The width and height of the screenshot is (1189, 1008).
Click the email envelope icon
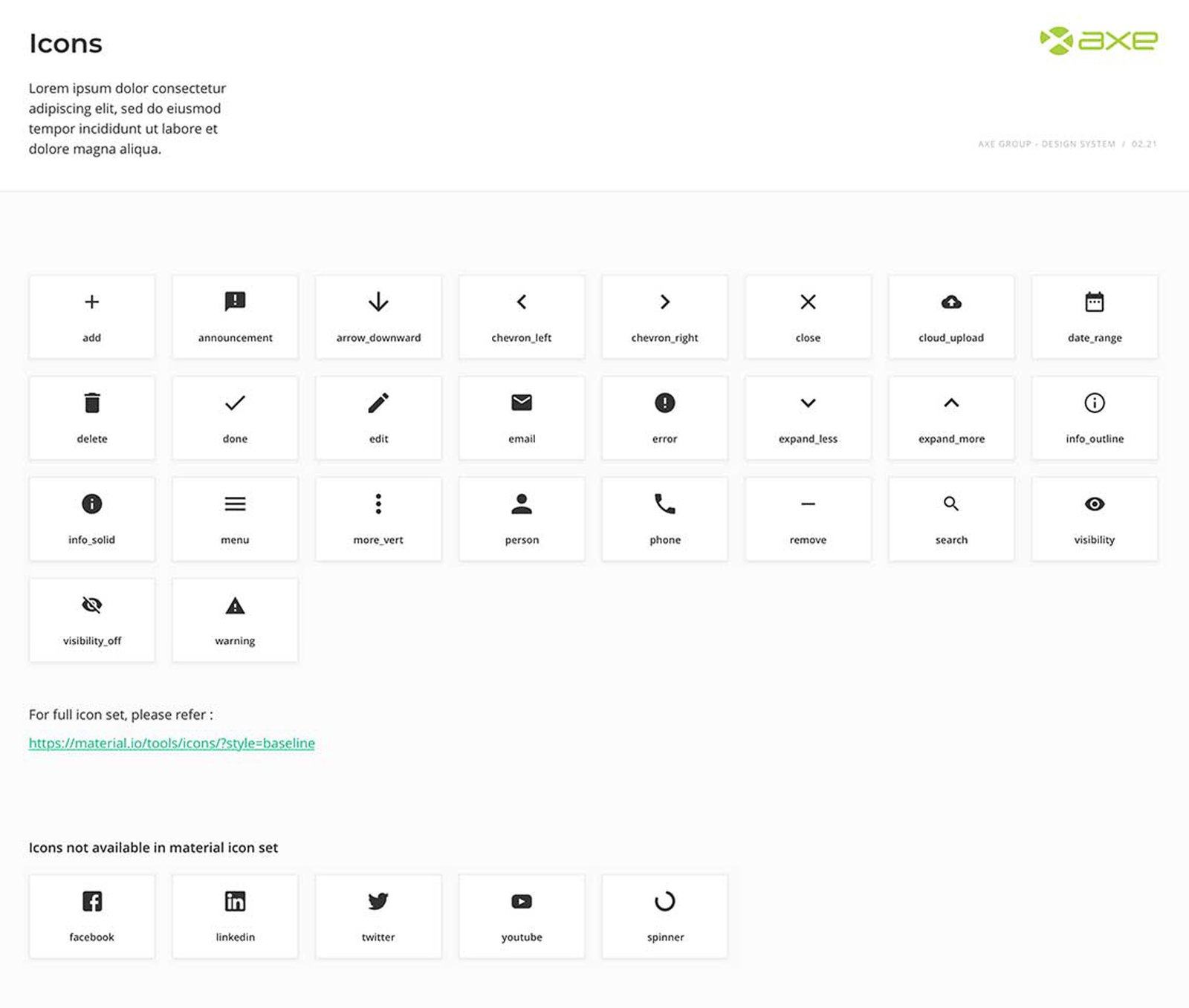coord(522,403)
